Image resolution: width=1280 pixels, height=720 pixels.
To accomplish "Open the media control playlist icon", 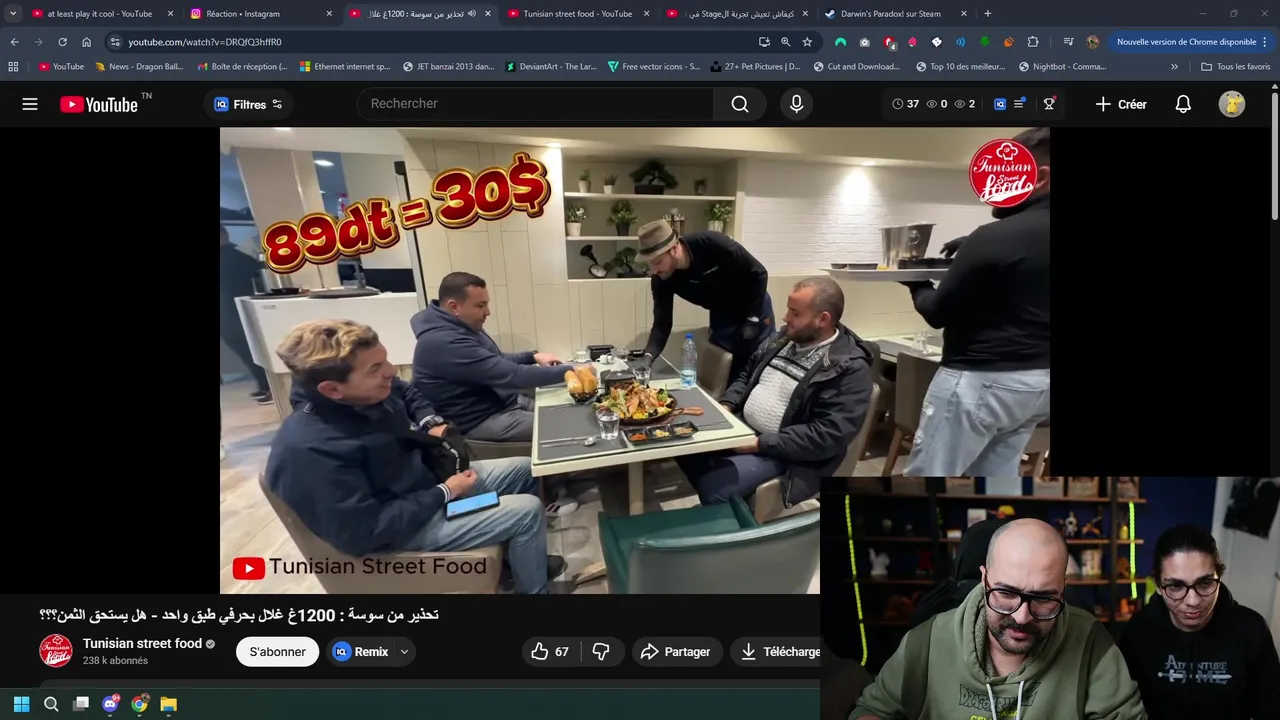I will 1068,42.
